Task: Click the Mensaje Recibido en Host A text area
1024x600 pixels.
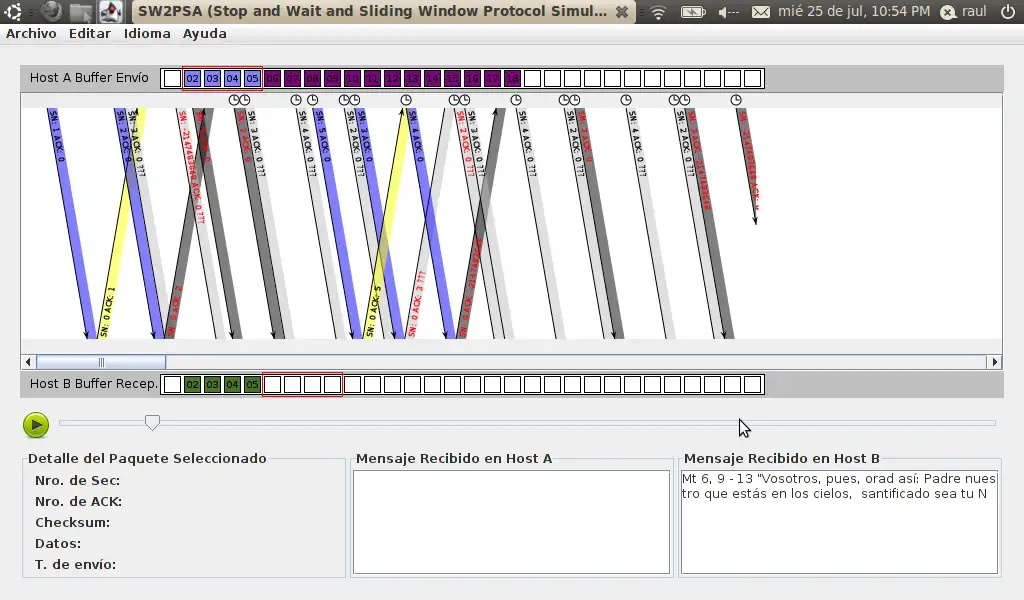Action: 511,522
